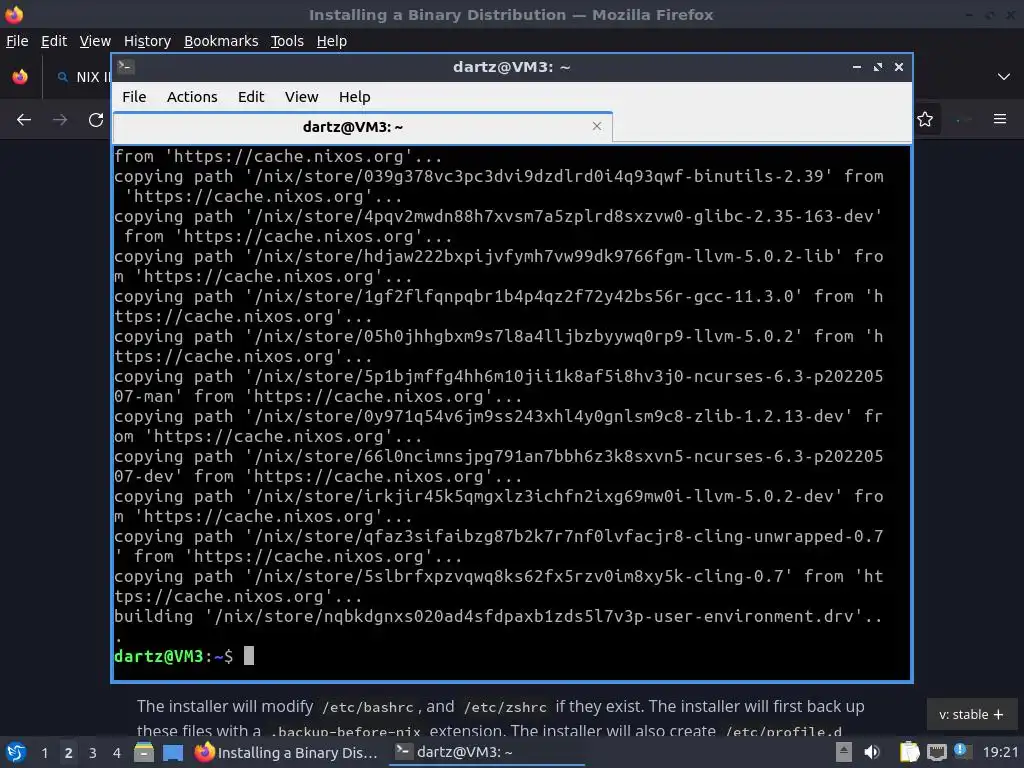Open Firefox View from the tab bar icon

coord(20,76)
